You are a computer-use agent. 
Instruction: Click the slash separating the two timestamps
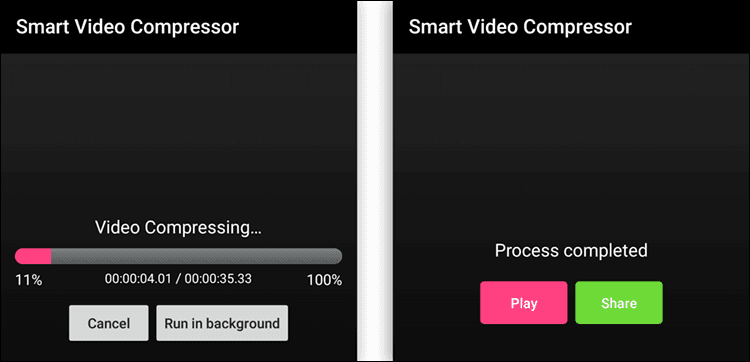pos(178,279)
